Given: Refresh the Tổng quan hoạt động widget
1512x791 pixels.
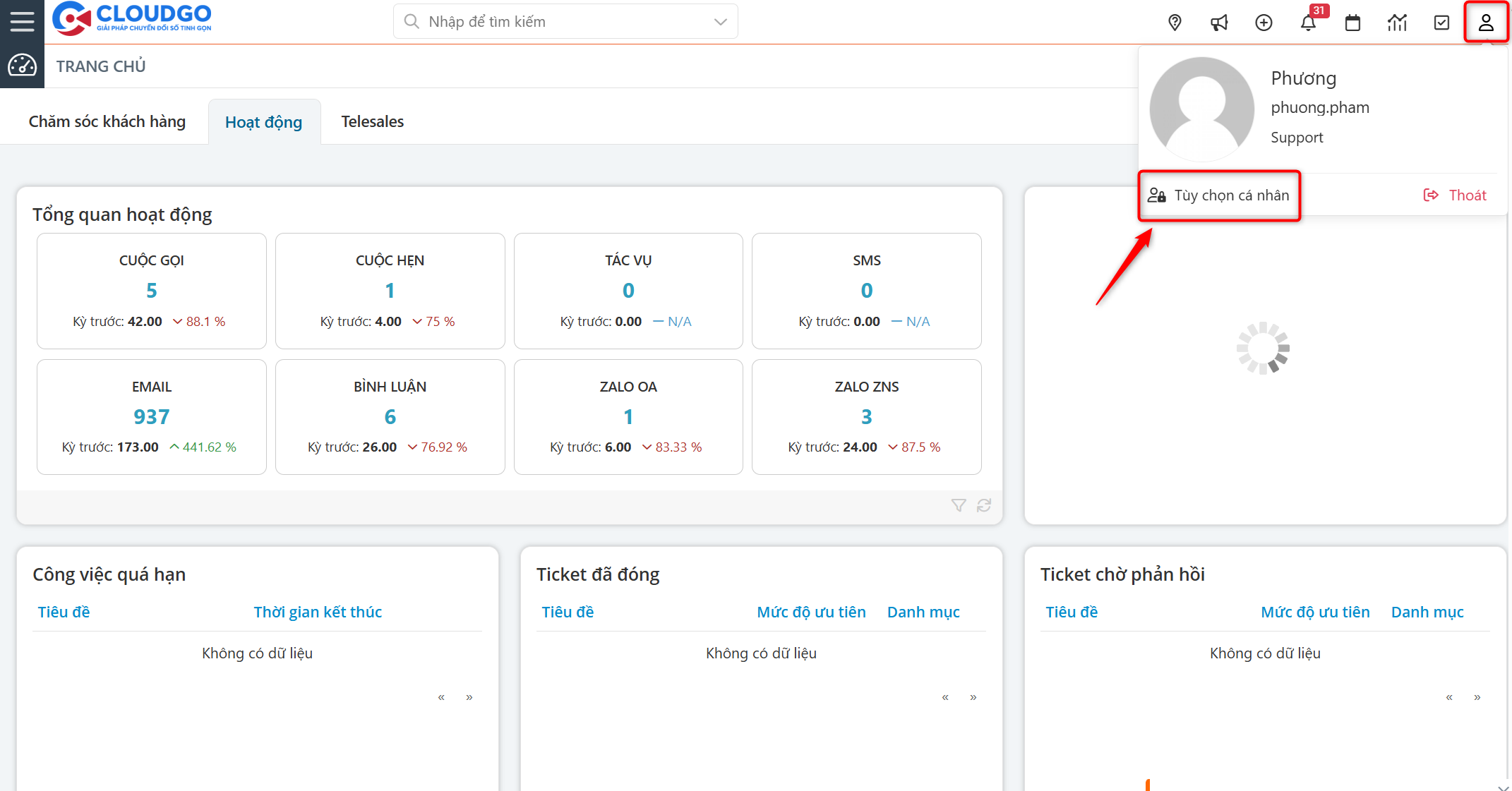Looking at the screenshot, I should pyautogui.click(x=984, y=505).
